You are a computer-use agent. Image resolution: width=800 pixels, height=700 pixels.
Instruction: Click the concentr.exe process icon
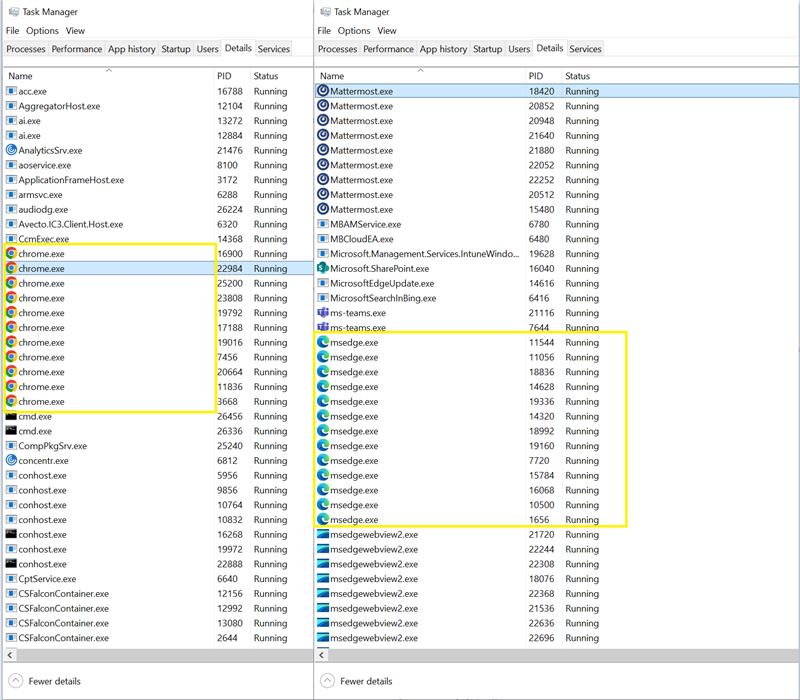click(11, 460)
